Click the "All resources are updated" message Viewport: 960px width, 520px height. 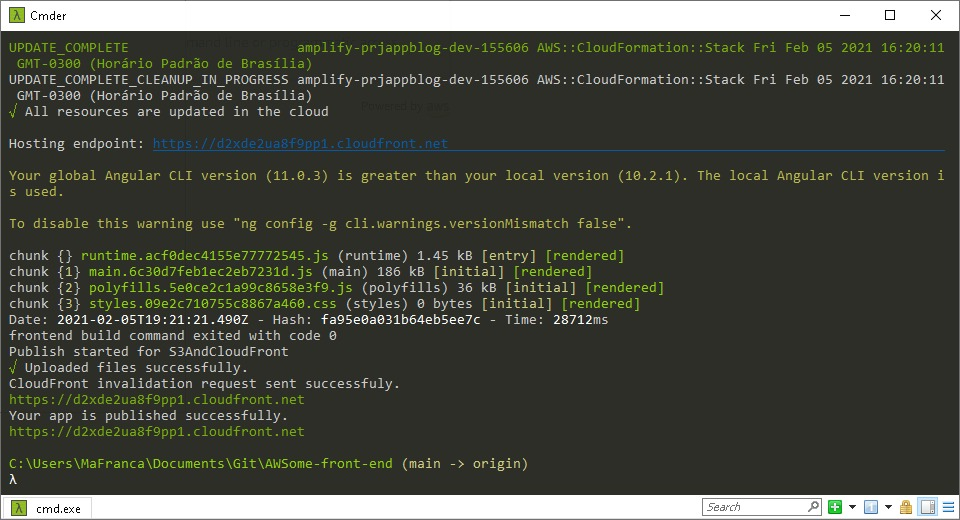[x=176, y=111]
